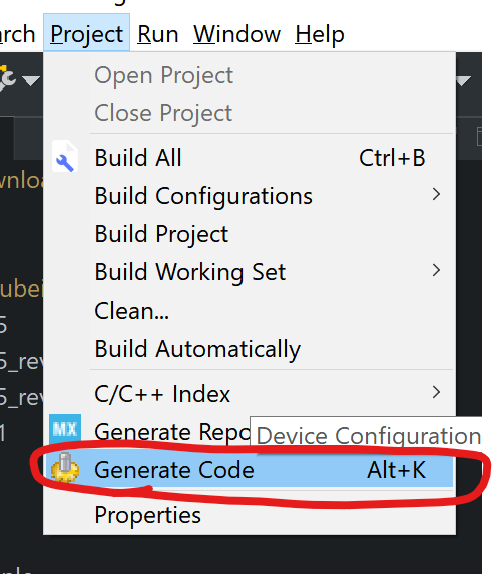Open dropdown arrow beside toolbar wrench icon
The height and width of the screenshot is (574, 492).
pyautogui.click(x=31, y=80)
